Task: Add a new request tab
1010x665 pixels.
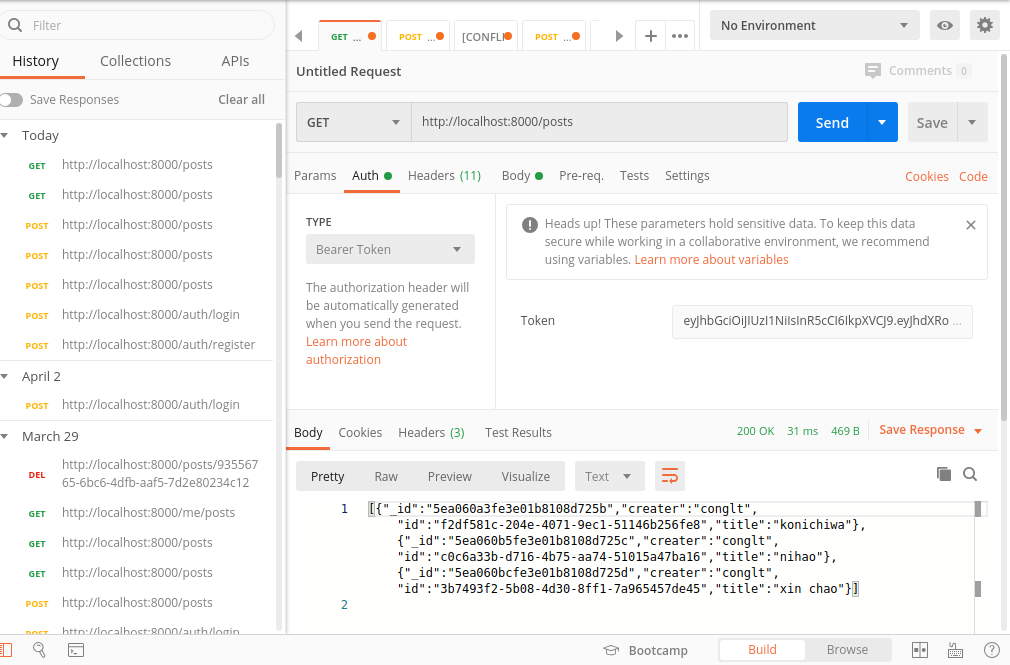Action: tap(650, 36)
